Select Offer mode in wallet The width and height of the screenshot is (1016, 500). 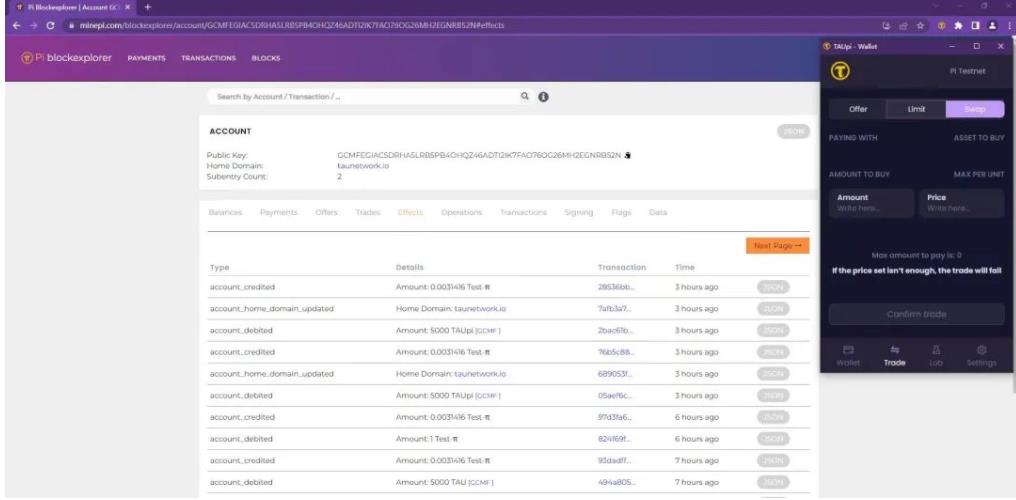pos(858,109)
